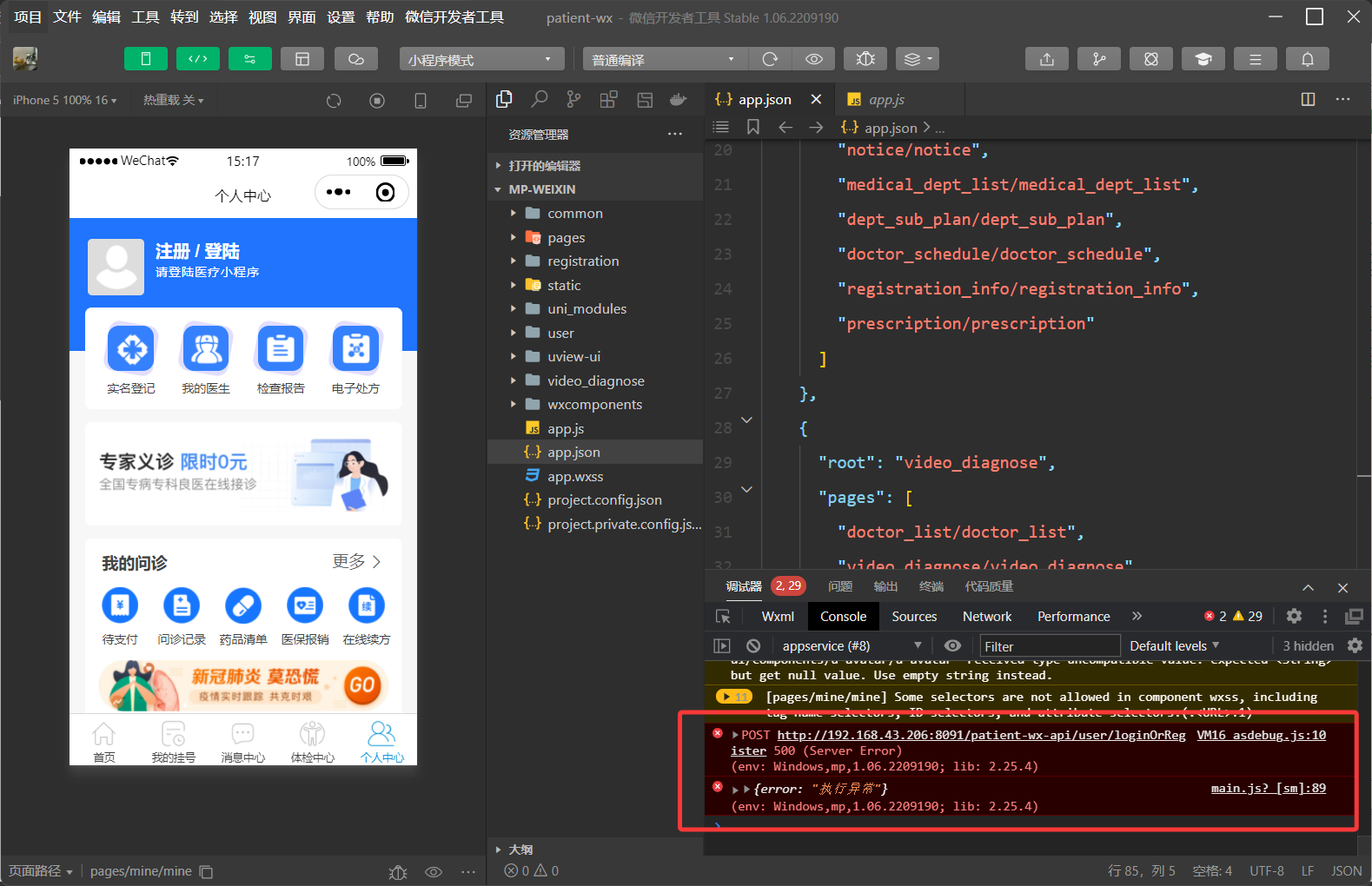Click the console Filter input field

pos(1049,646)
